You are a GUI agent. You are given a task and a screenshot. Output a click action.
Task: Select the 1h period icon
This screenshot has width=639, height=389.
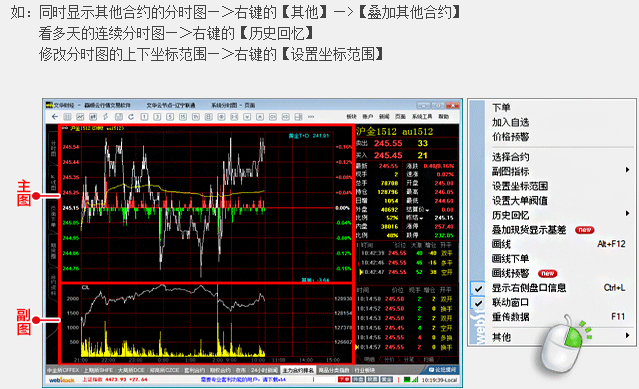pyautogui.click(x=196, y=117)
